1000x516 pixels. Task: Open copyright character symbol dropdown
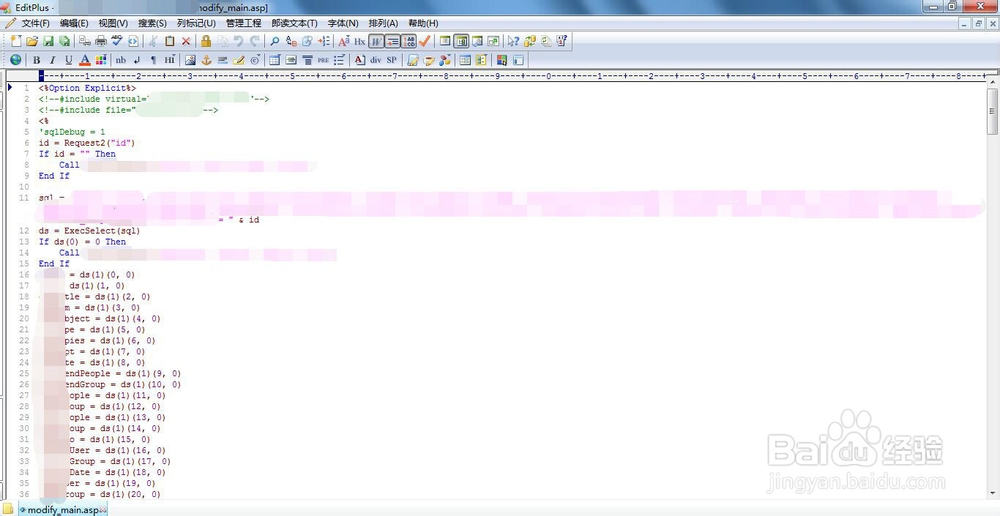(255, 60)
